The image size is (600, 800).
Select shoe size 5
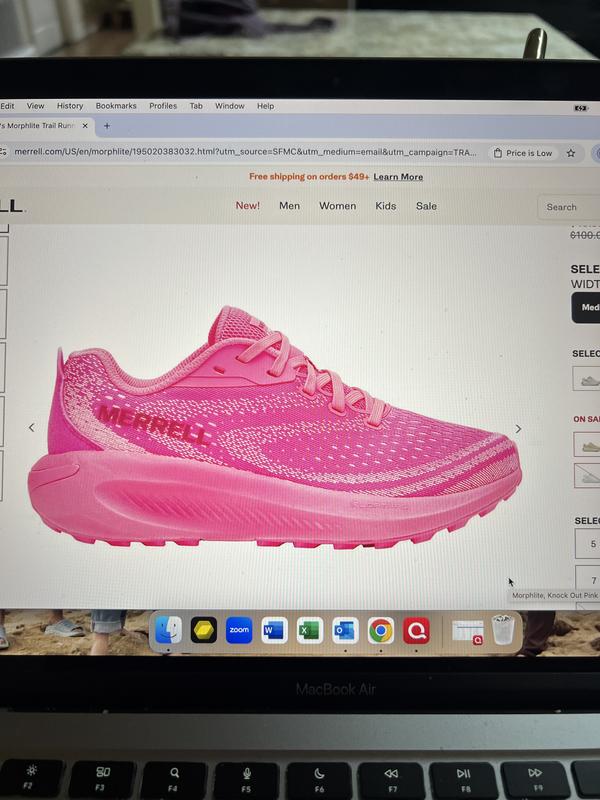[x=588, y=543]
